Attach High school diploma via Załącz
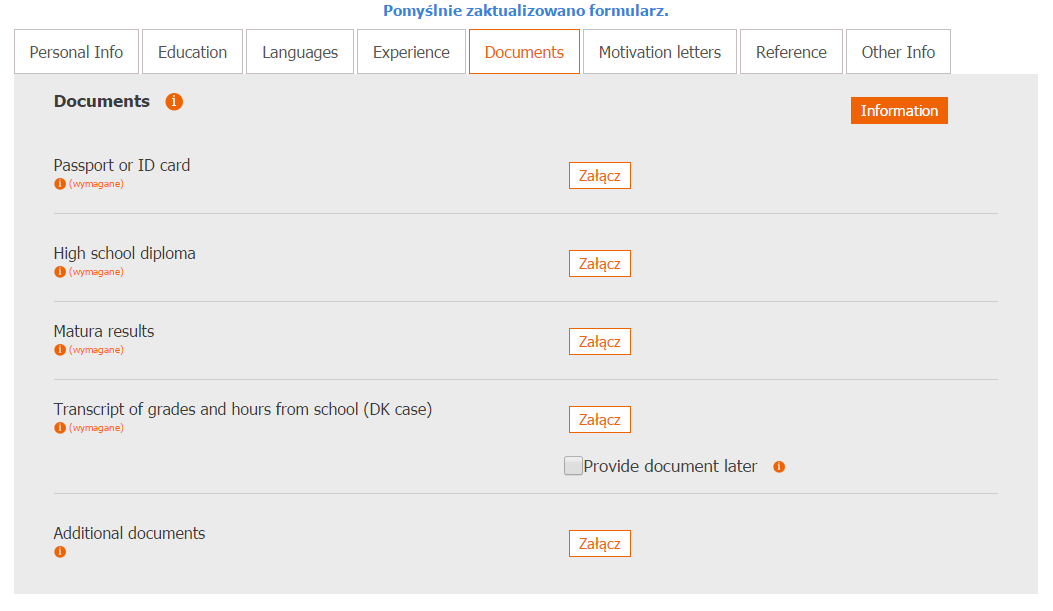1053x611 pixels. pos(600,264)
